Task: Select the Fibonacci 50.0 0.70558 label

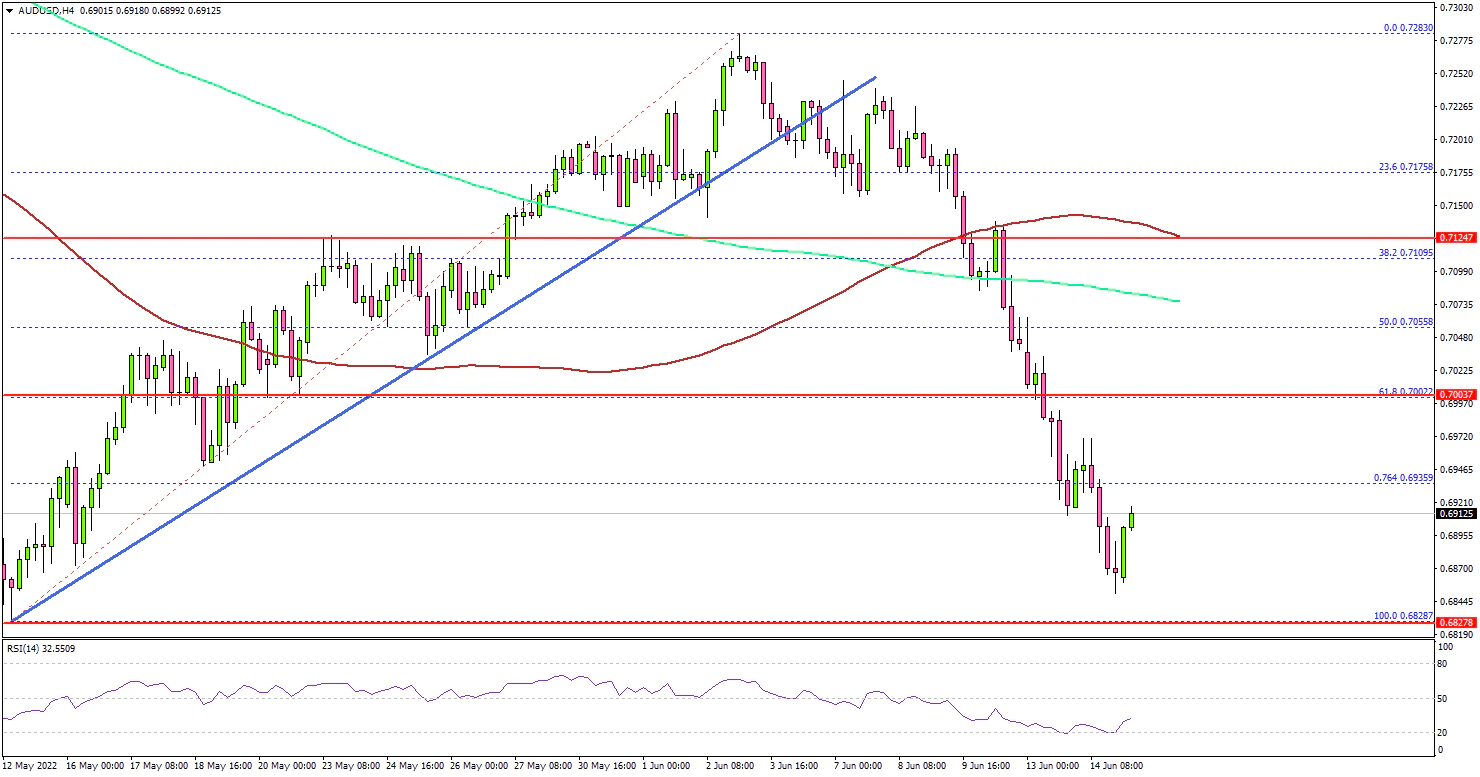Action: [x=1404, y=322]
